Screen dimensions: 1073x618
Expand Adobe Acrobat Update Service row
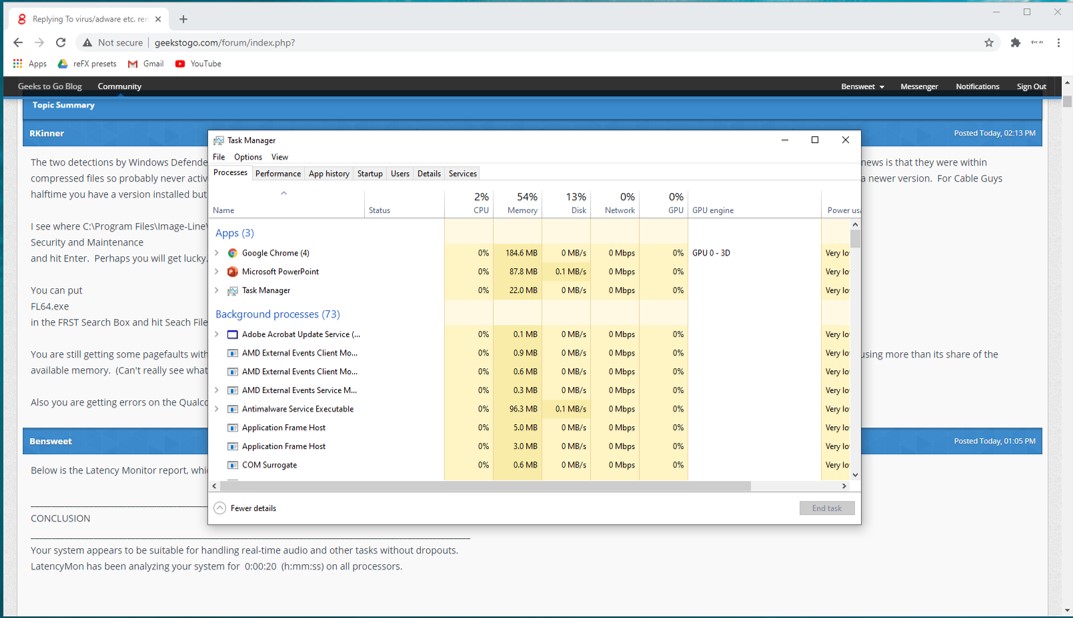tap(217, 335)
